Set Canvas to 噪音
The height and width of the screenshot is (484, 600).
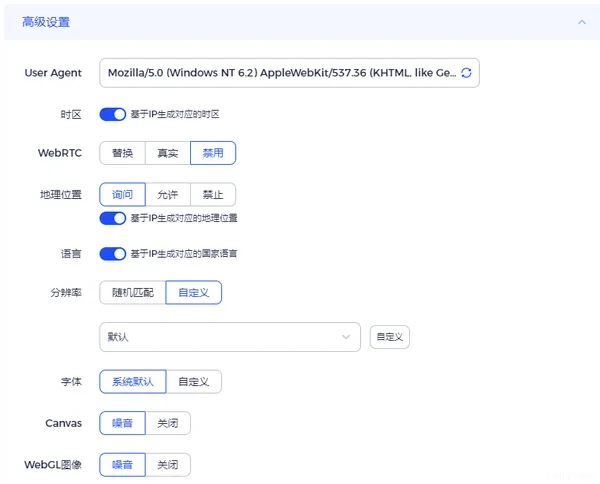pos(122,423)
